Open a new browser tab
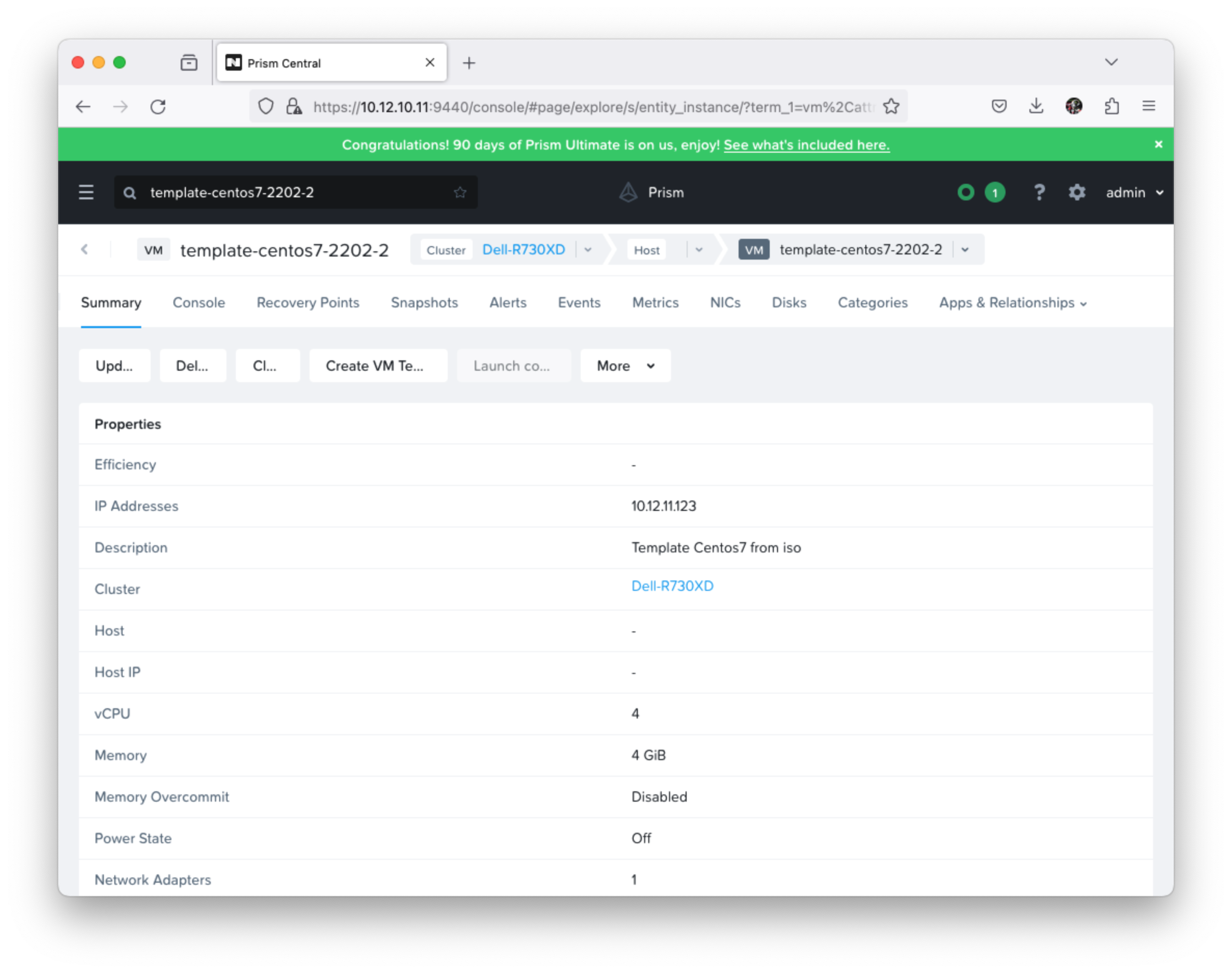Viewport: 1232px width, 973px height. tap(468, 63)
